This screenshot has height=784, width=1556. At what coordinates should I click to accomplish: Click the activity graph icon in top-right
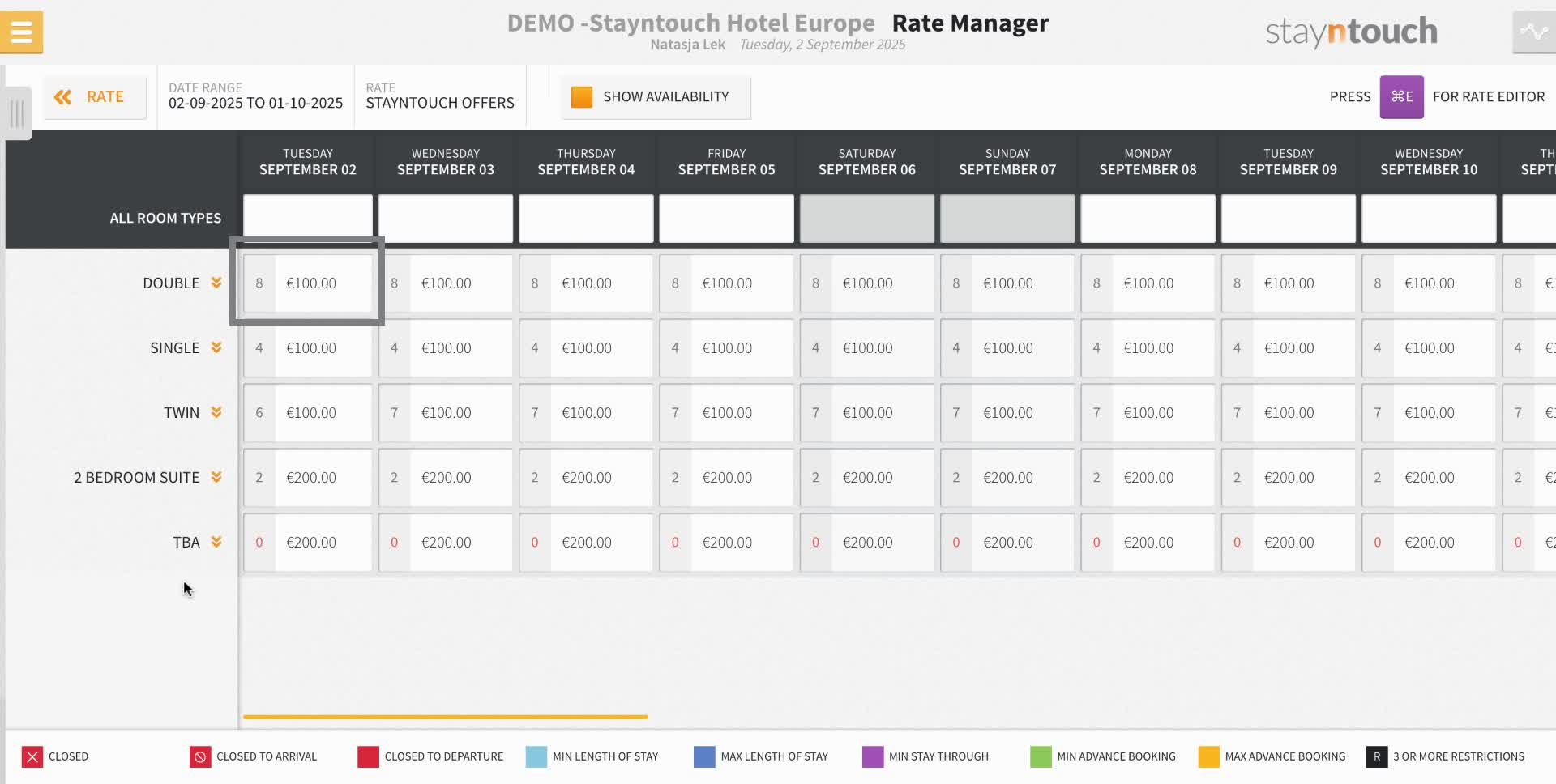tap(1533, 32)
